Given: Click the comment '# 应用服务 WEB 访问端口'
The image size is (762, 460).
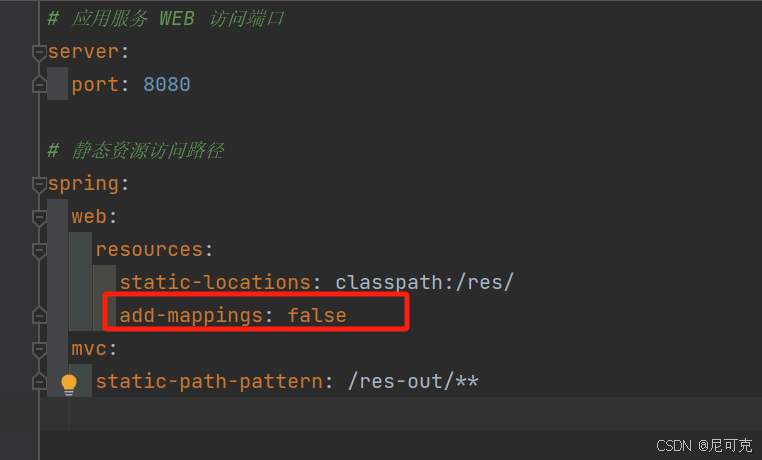Looking at the screenshot, I should 166,19.
